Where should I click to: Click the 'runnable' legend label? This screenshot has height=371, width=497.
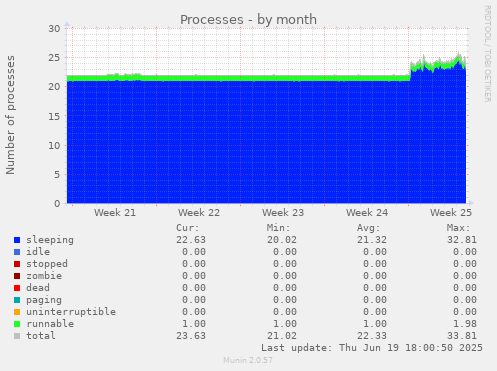(x=50, y=324)
